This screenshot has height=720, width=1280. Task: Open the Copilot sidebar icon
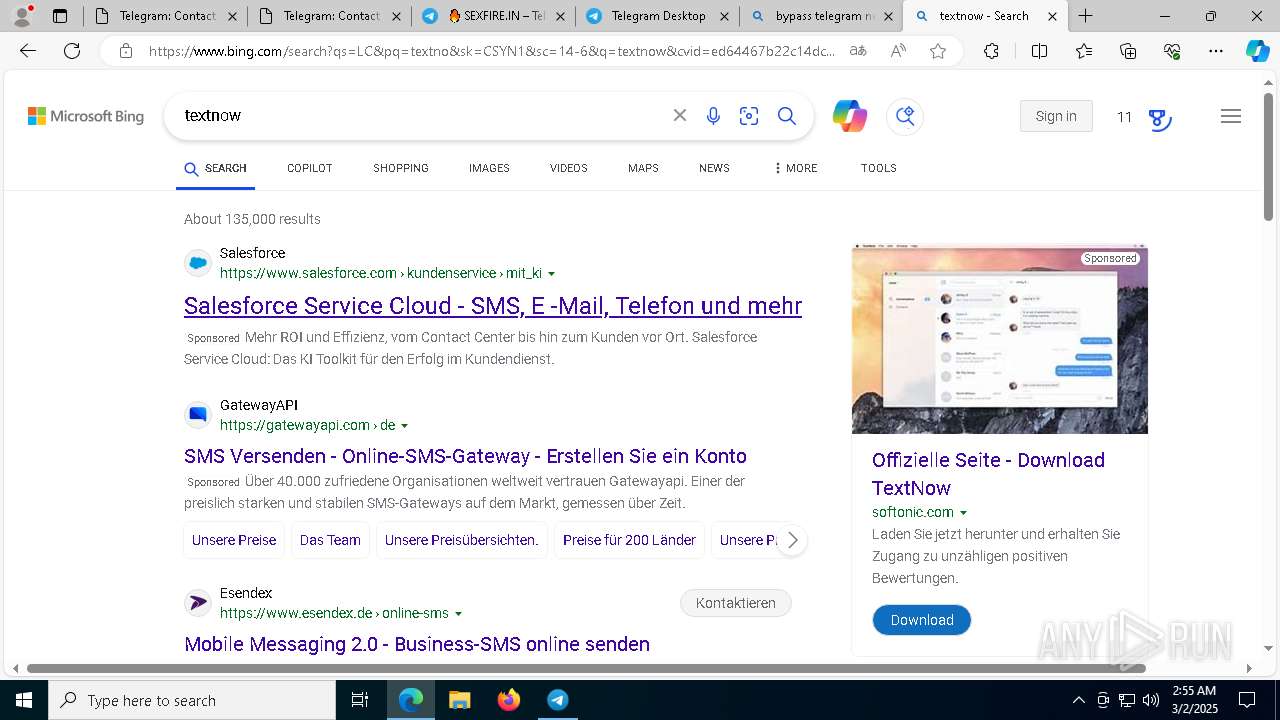(1257, 51)
